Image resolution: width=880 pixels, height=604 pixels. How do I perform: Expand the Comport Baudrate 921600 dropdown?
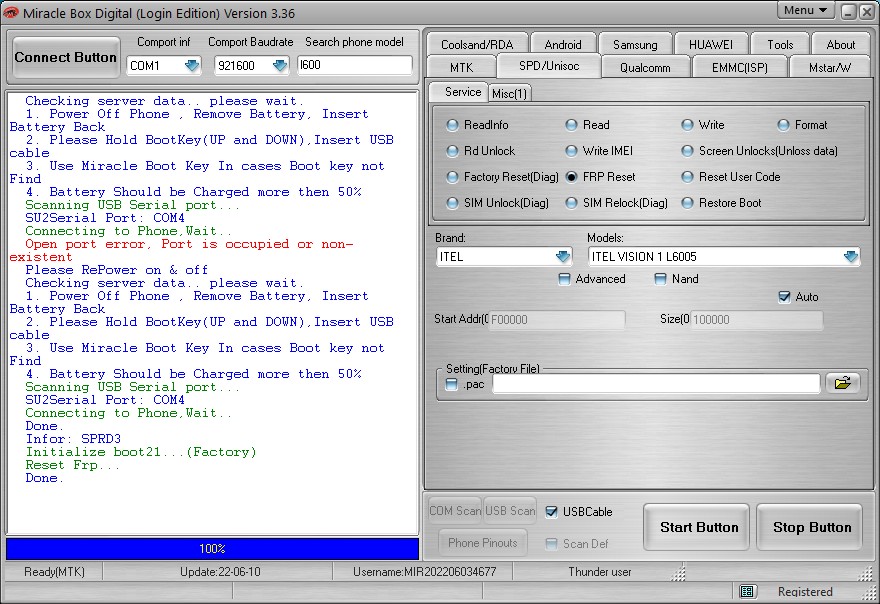[x=279, y=66]
